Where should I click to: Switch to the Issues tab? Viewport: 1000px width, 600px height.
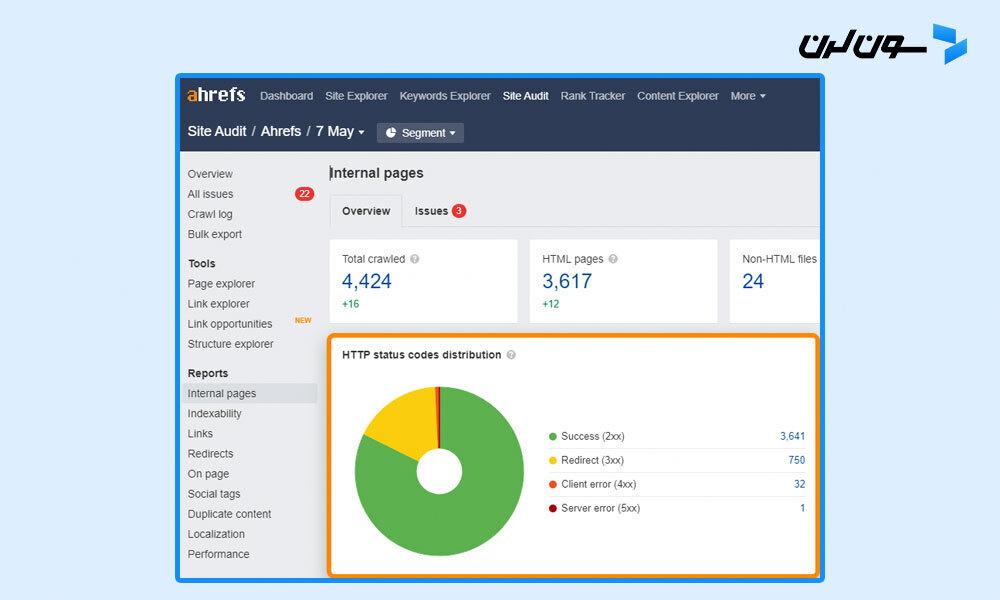point(440,211)
